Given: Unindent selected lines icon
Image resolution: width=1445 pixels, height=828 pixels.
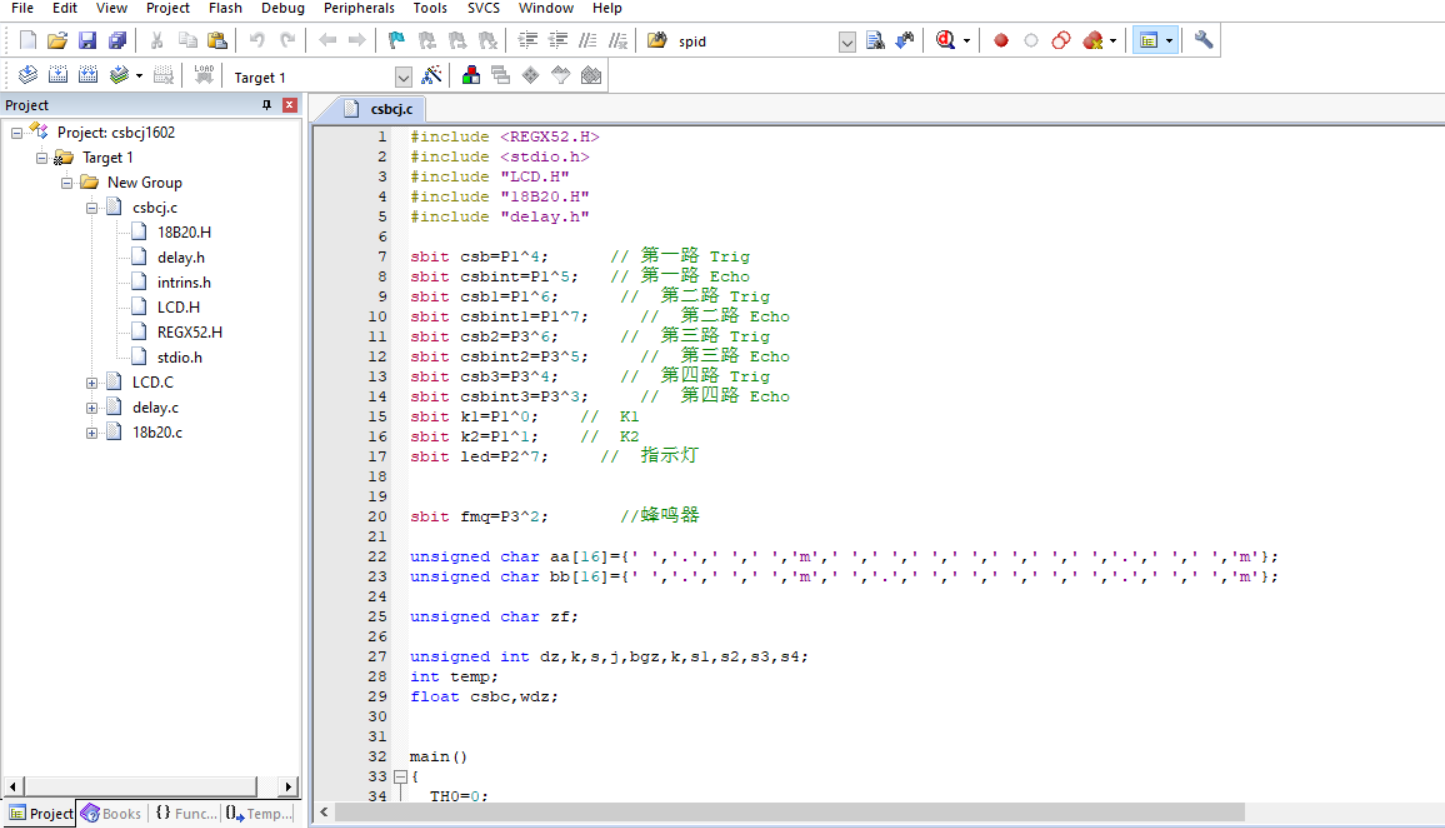Looking at the screenshot, I should 558,40.
